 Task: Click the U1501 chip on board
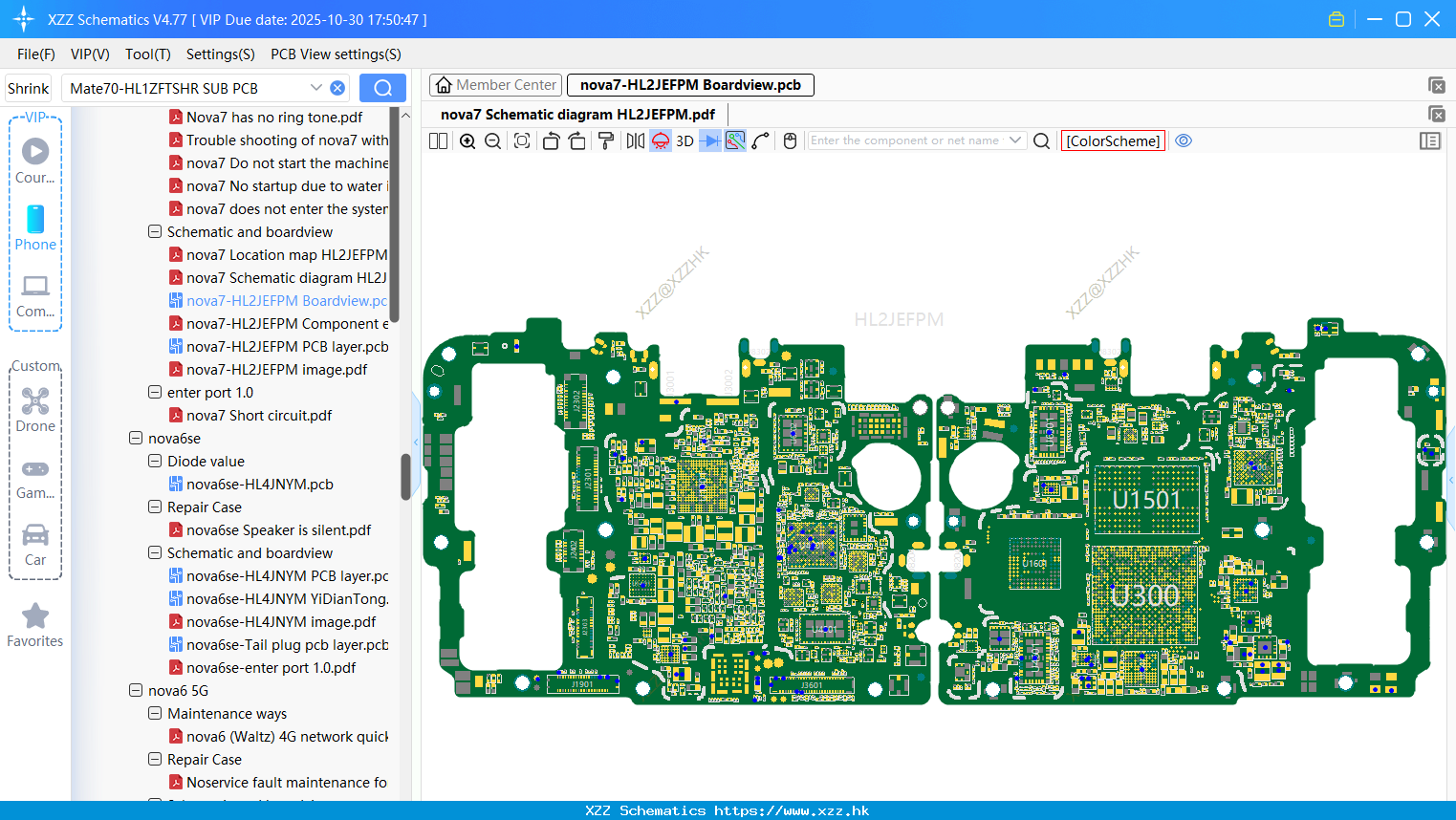(x=1147, y=499)
